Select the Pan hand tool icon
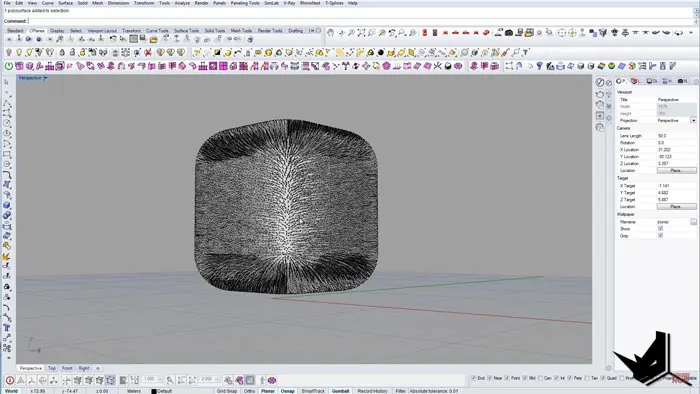The height and width of the screenshot is (394, 700). coord(330,33)
